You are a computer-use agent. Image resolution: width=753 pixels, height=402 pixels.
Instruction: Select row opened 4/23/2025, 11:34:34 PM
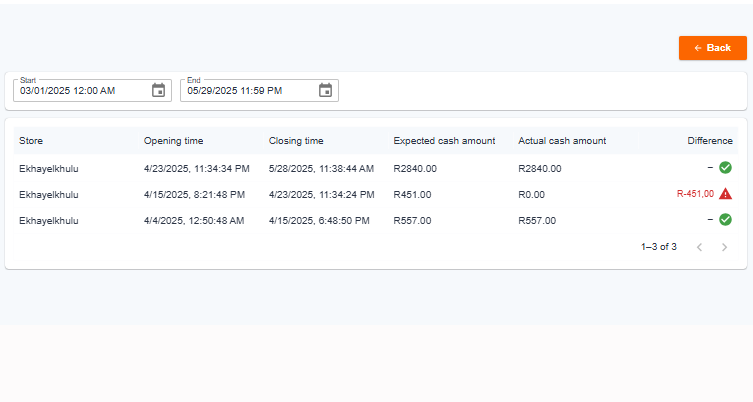click(376, 168)
